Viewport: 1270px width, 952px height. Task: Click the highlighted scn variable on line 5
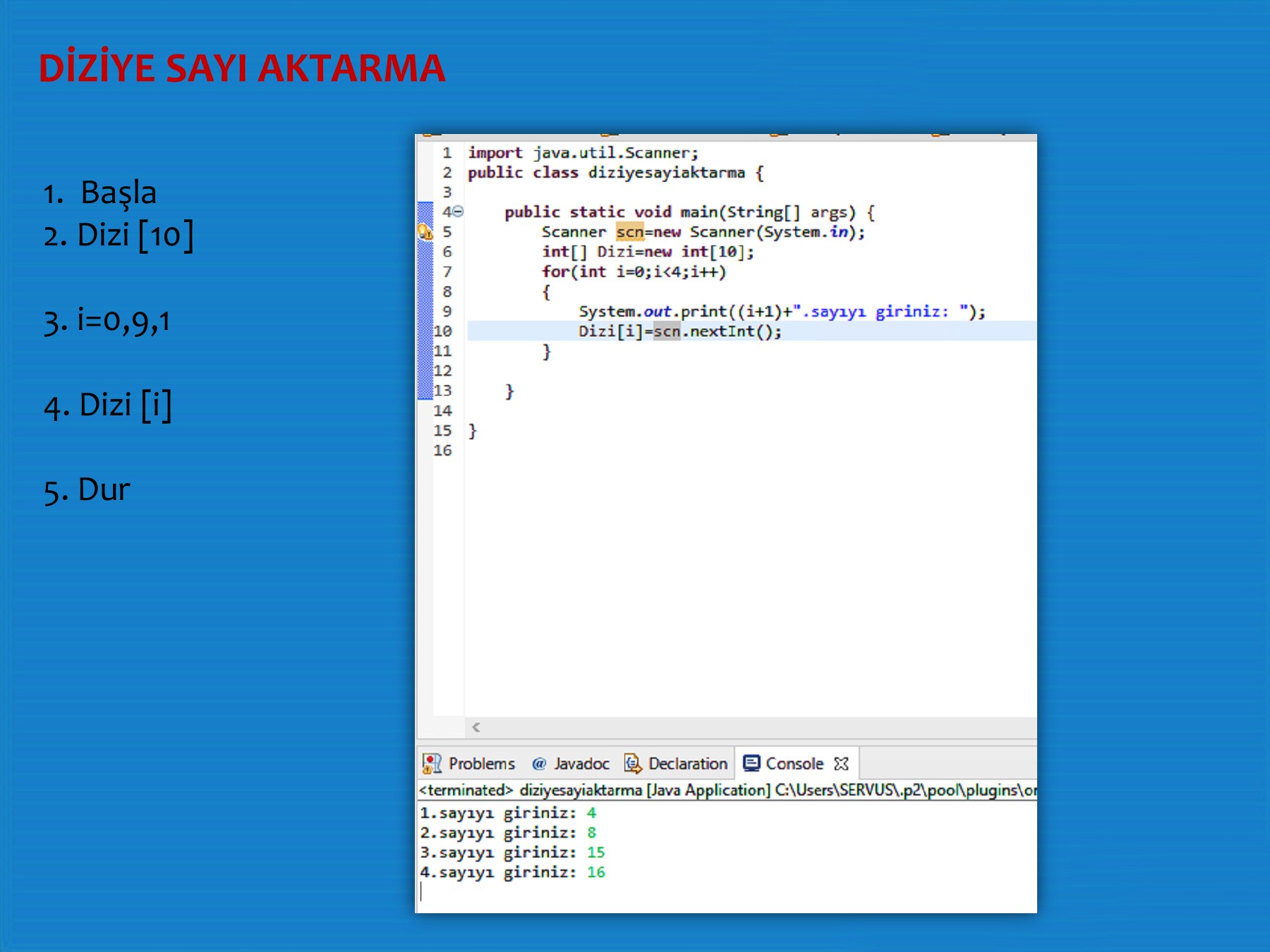[x=629, y=232]
